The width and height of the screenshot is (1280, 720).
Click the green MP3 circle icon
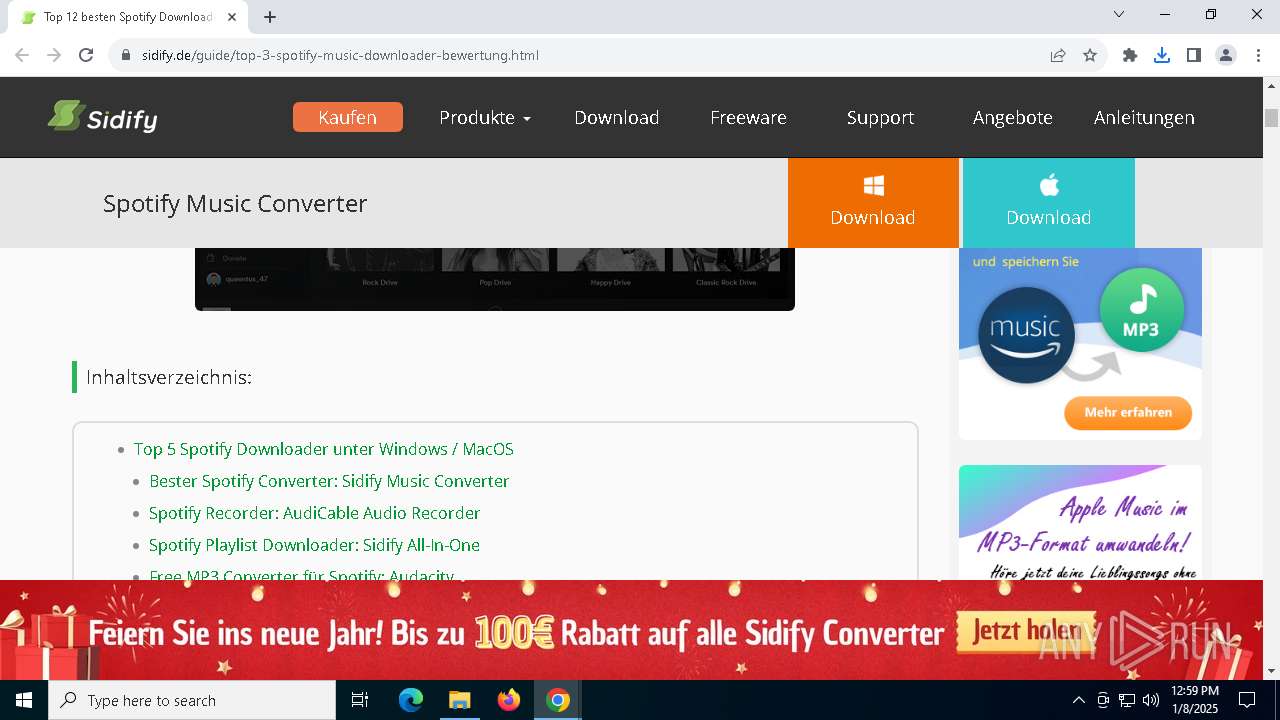[1142, 309]
